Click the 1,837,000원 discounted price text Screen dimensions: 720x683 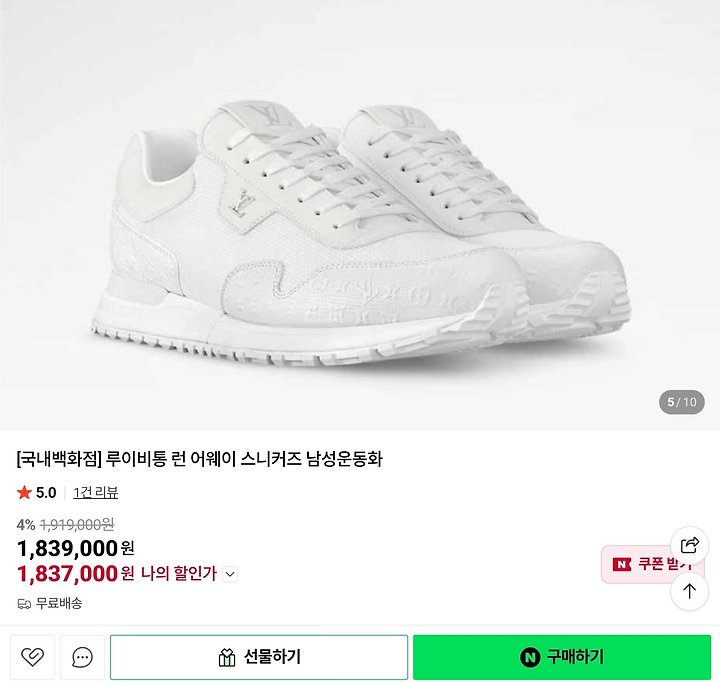[76, 574]
